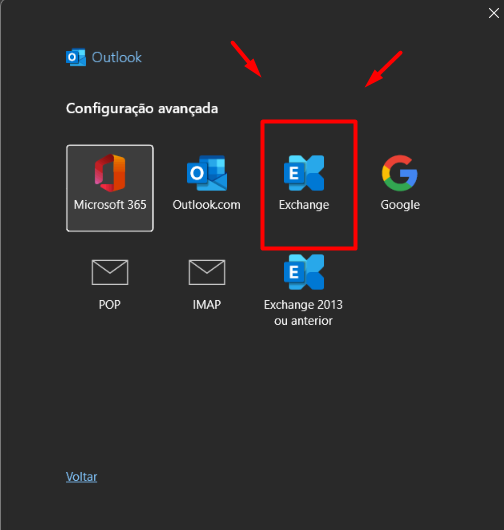Click the Voltar link
Viewport: 504px width, 530px height.
click(81, 477)
